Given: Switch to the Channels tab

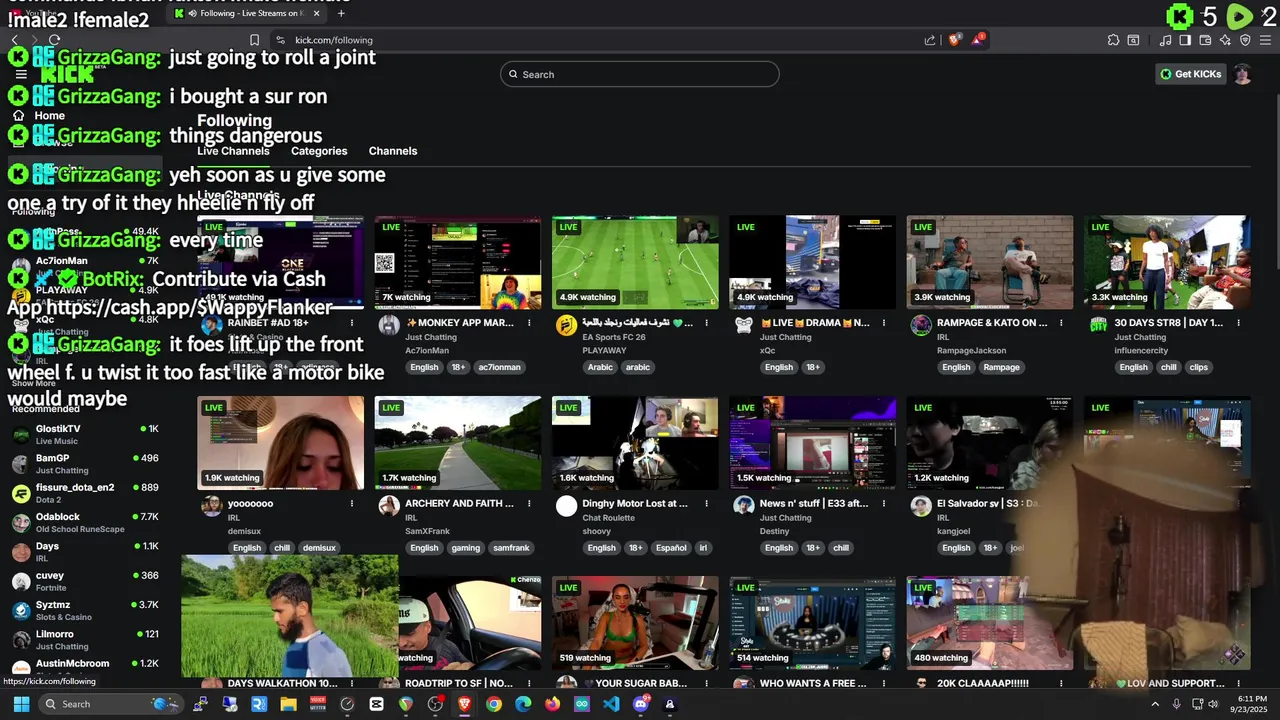Looking at the screenshot, I should click(393, 151).
